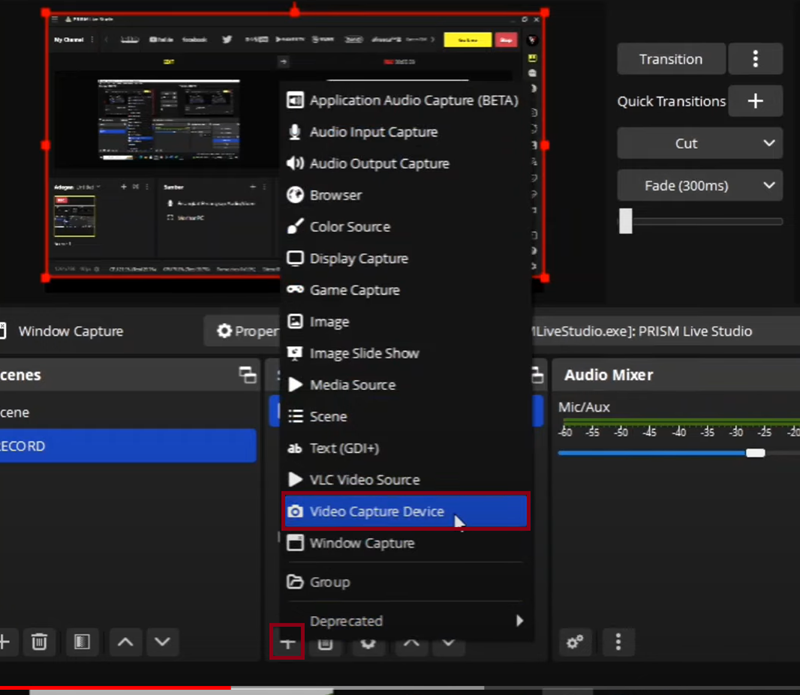Open the scene filters icon
The height and width of the screenshot is (695, 800).
tap(83, 642)
